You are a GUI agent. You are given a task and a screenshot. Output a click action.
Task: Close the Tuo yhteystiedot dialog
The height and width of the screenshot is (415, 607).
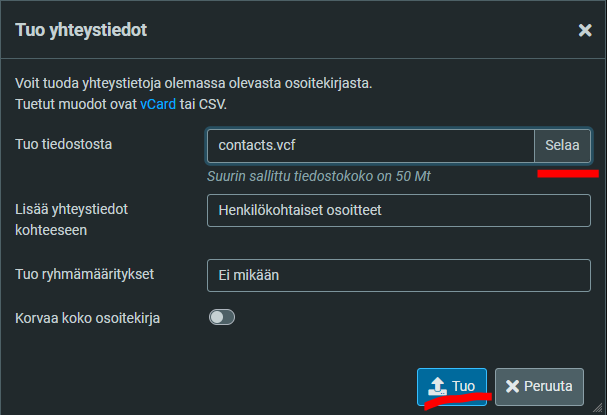pyautogui.click(x=585, y=30)
